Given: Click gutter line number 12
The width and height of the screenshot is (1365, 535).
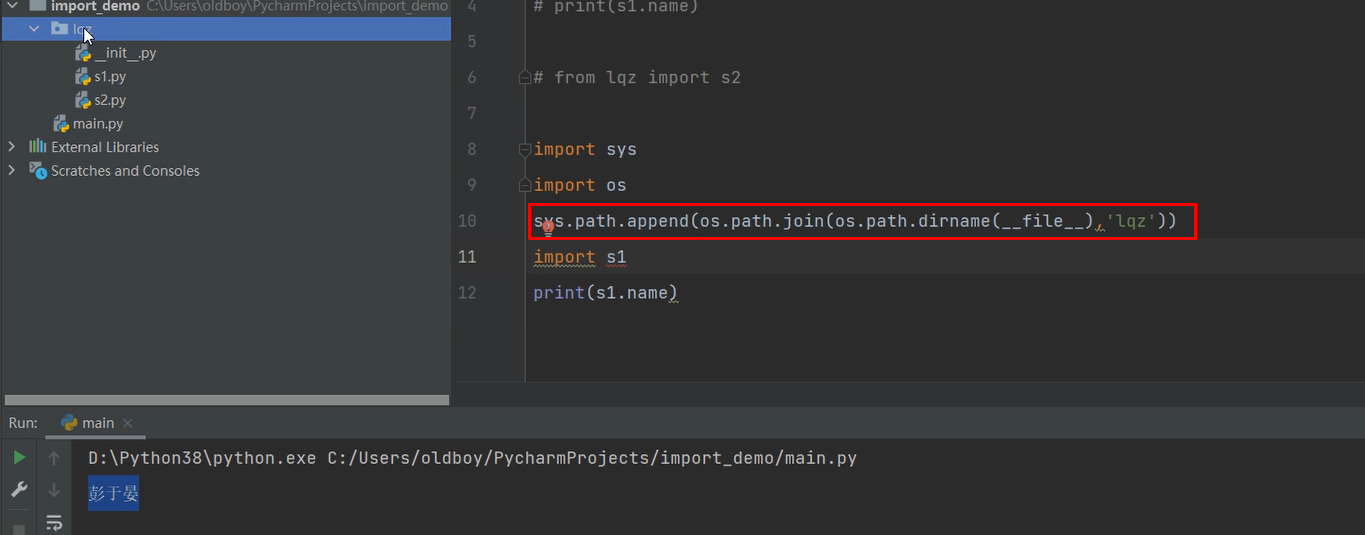Looking at the screenshot, I should [x=467, y=293].
